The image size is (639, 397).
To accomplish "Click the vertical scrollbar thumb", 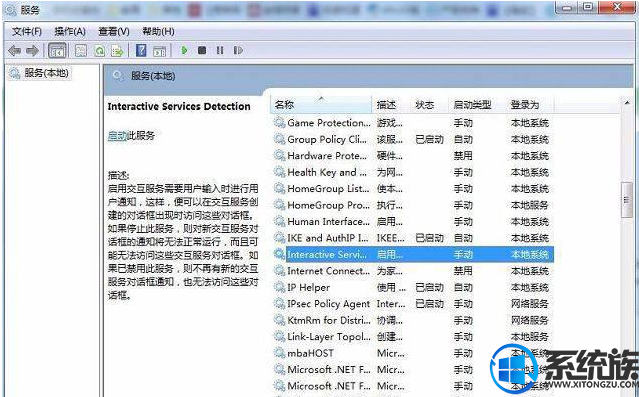I will click(627, 200).
